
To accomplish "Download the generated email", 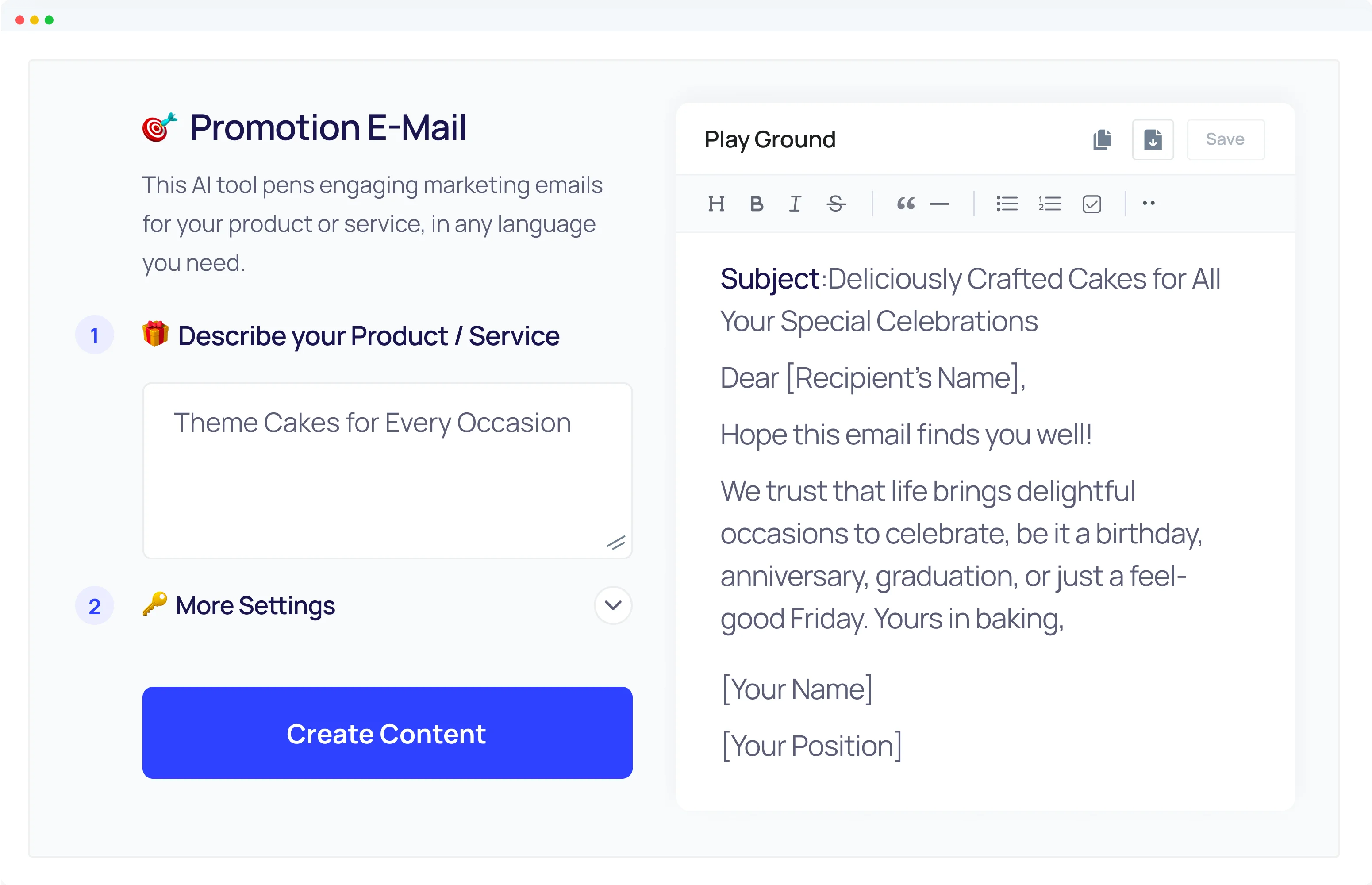I will click(1153, 139).
